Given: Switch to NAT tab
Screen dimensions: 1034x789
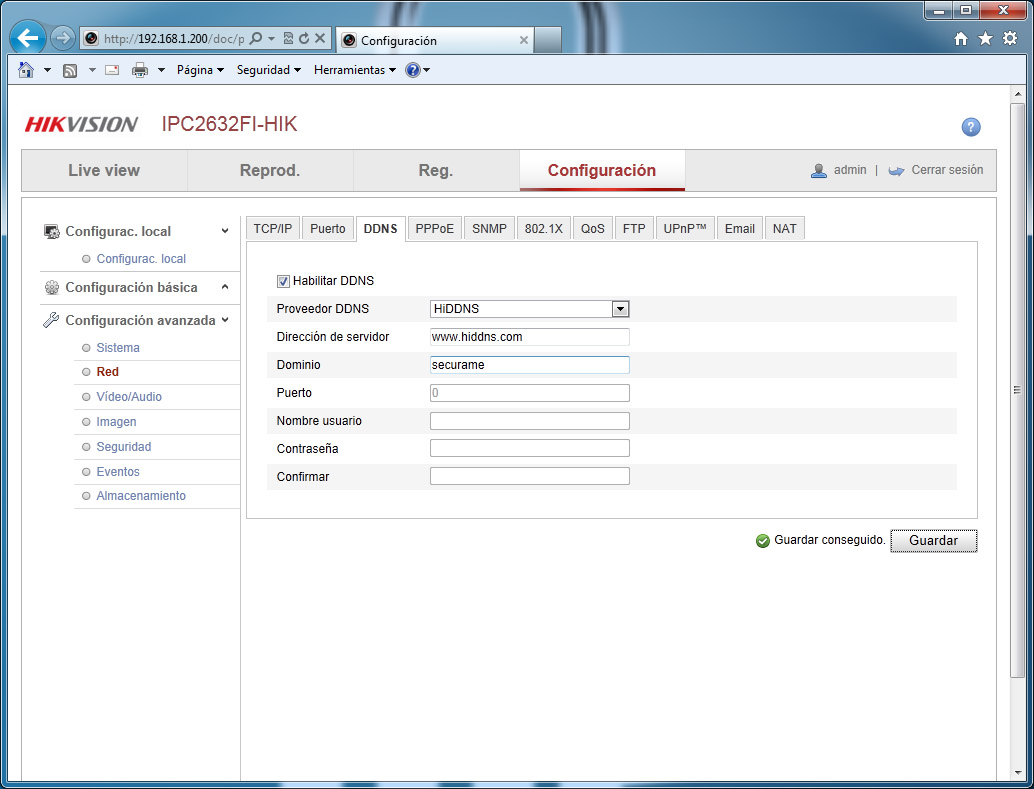Looking at the screenshot, I should click(x=785, y=229).
